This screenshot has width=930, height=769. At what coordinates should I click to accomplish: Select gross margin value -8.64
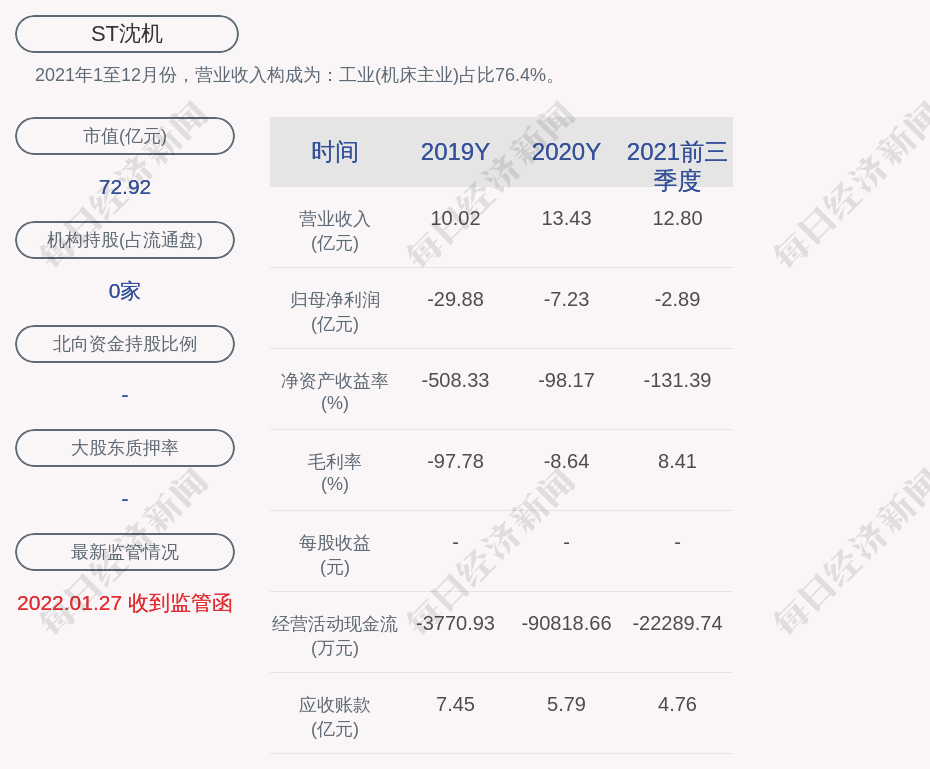(566, 461)
